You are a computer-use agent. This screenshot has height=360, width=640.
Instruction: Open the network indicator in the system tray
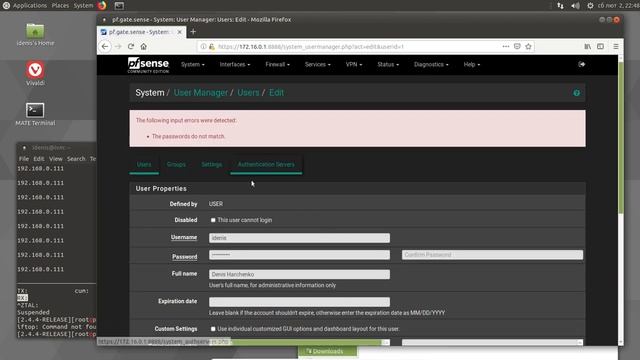click(x=560, y=6)
